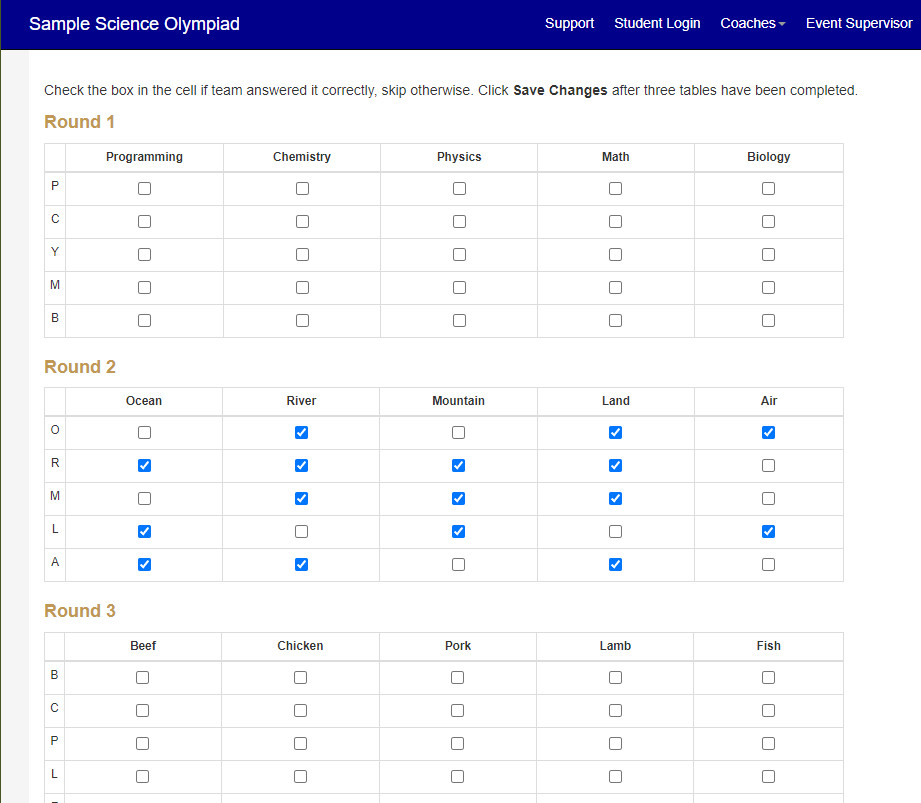Go to Student Login
The image size is (921, 803).
(657, 23)
